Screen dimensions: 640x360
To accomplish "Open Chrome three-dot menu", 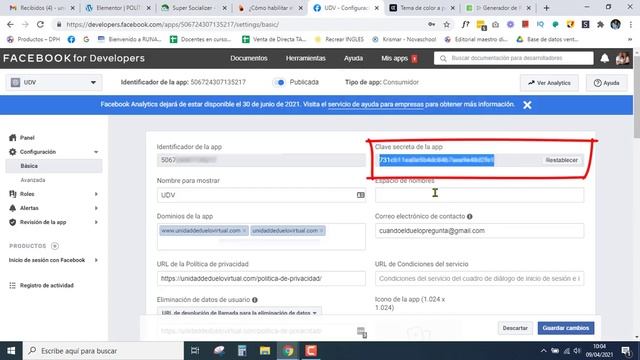I will click(631, 24).
